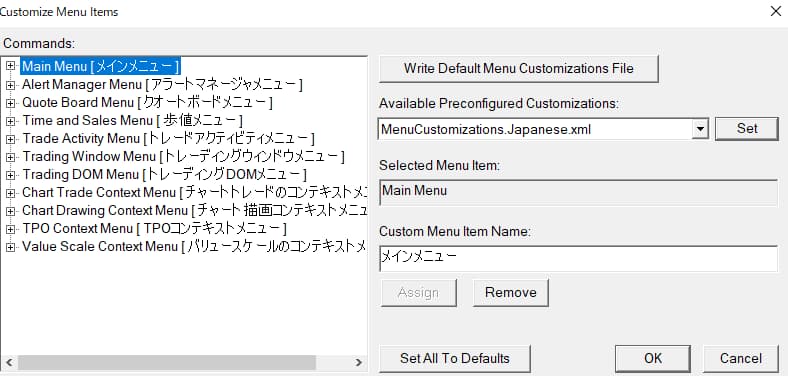Viewport: 788px width, 376px height.
Task: Expand the Trade Activity Menu node
Action: click(x=10, y=139)
